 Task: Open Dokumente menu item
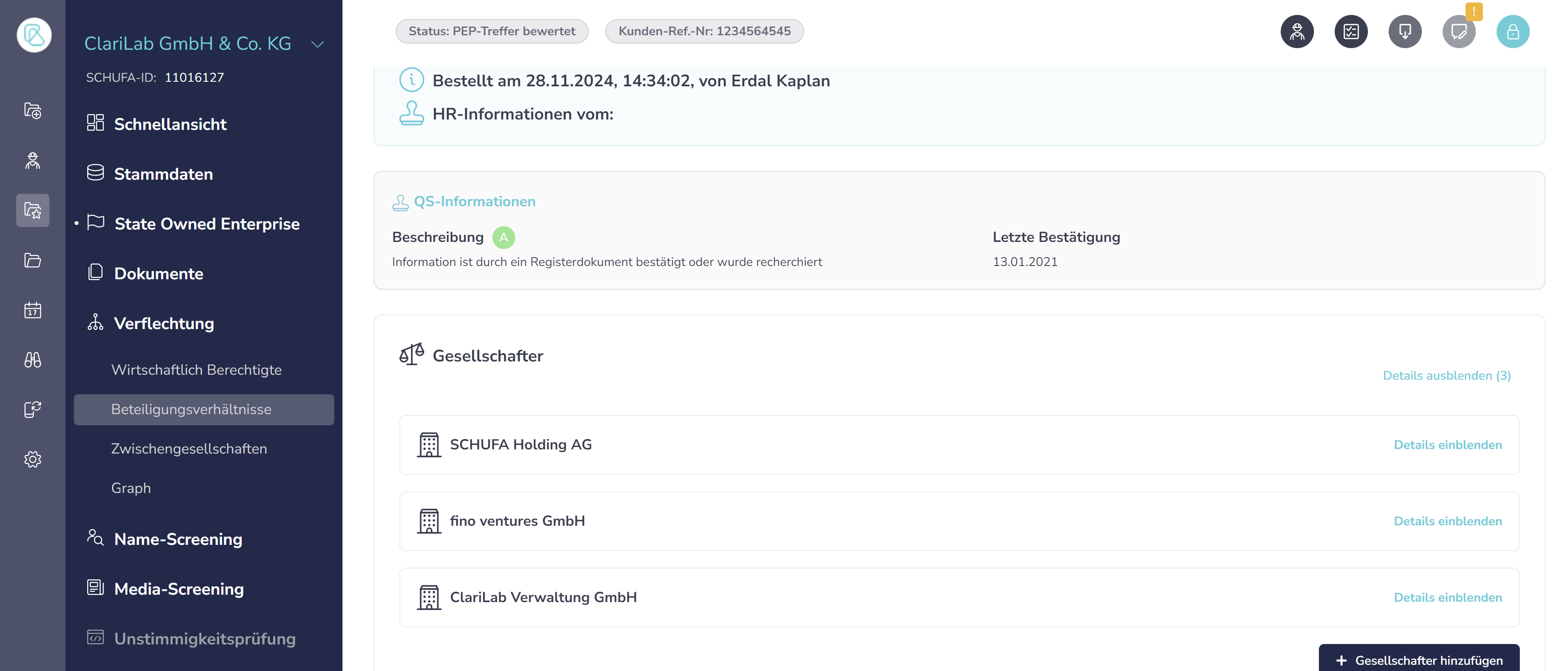pyautogui.click(x=145, y=273)
